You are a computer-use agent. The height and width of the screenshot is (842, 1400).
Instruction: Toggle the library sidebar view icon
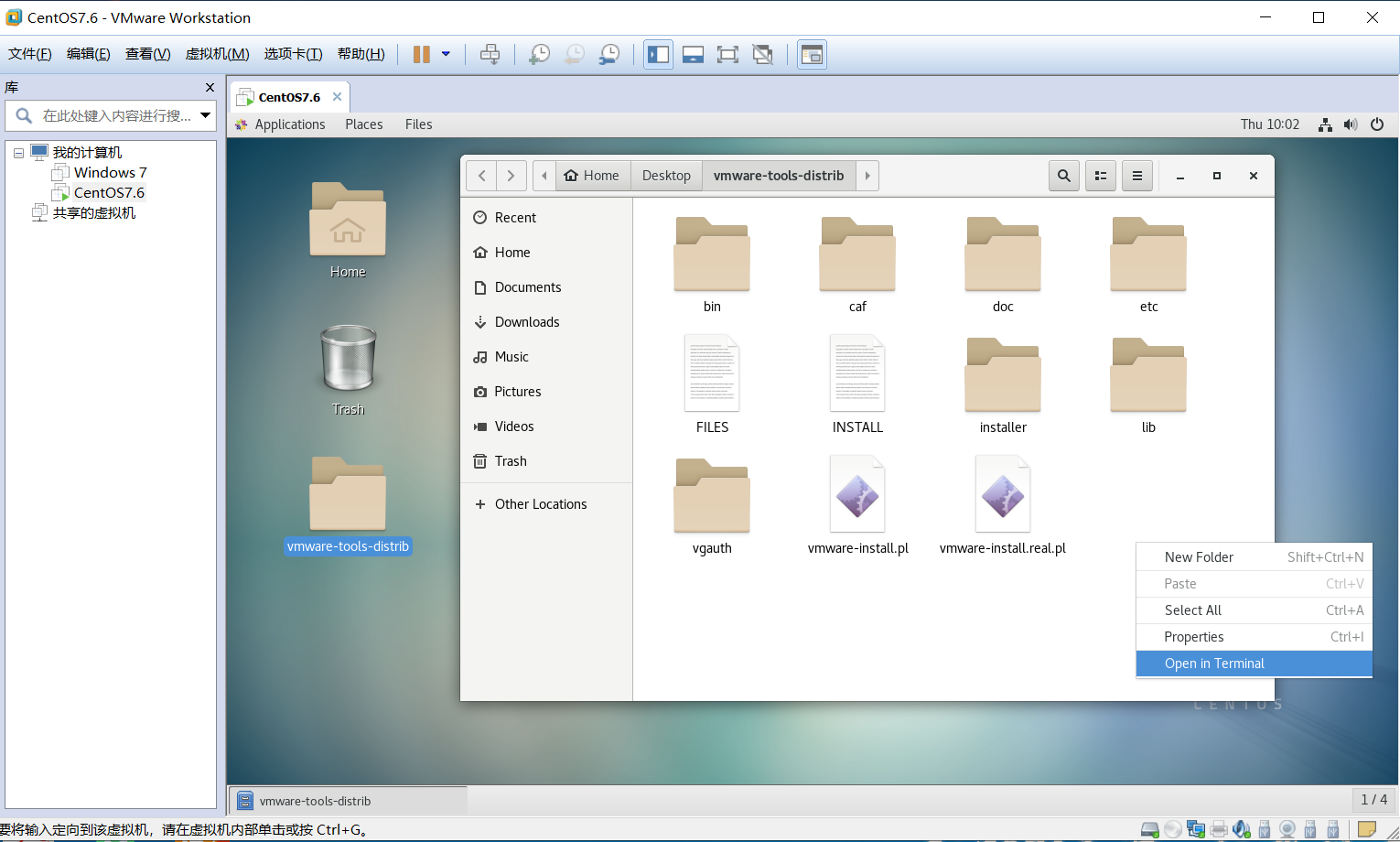pyautogui.click(x=658, y=54)
